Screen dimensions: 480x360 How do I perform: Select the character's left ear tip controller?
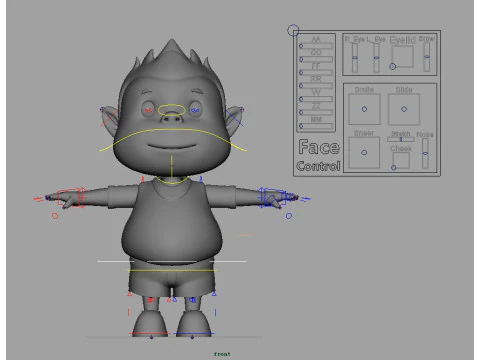[x=242, y=109]
